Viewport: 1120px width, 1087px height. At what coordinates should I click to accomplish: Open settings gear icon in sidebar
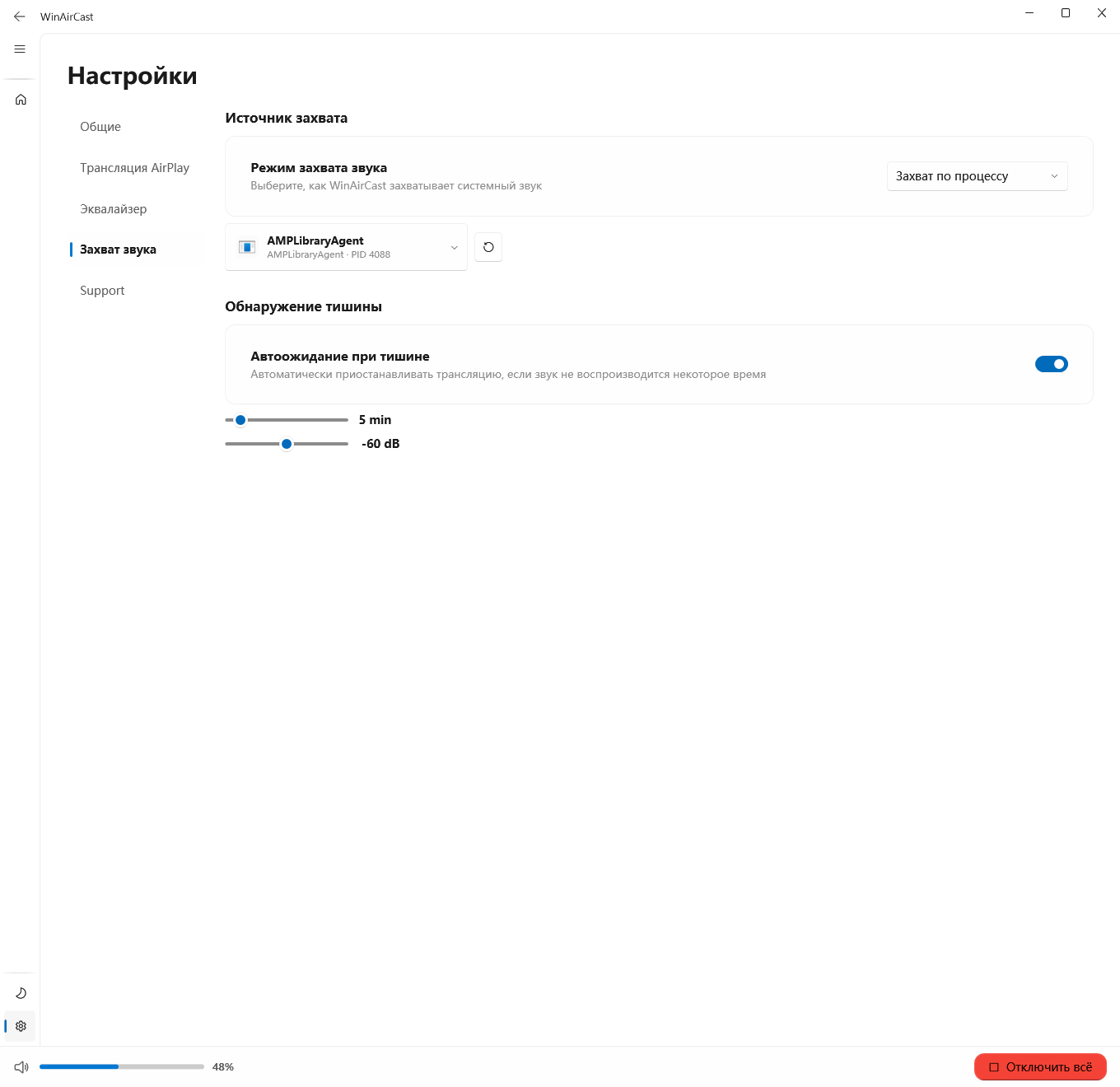[x=21, y=1026]
